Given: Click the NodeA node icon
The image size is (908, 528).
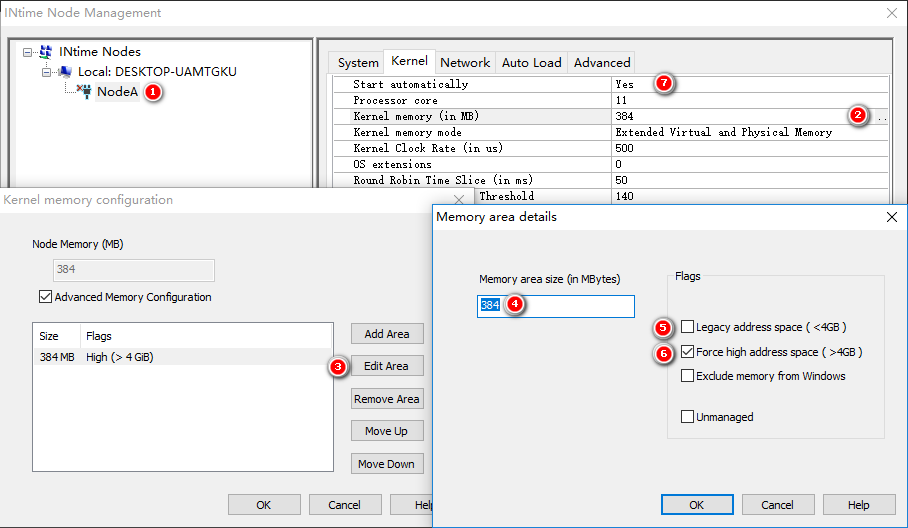Looking at the screenshot, I should coord(85,91).
